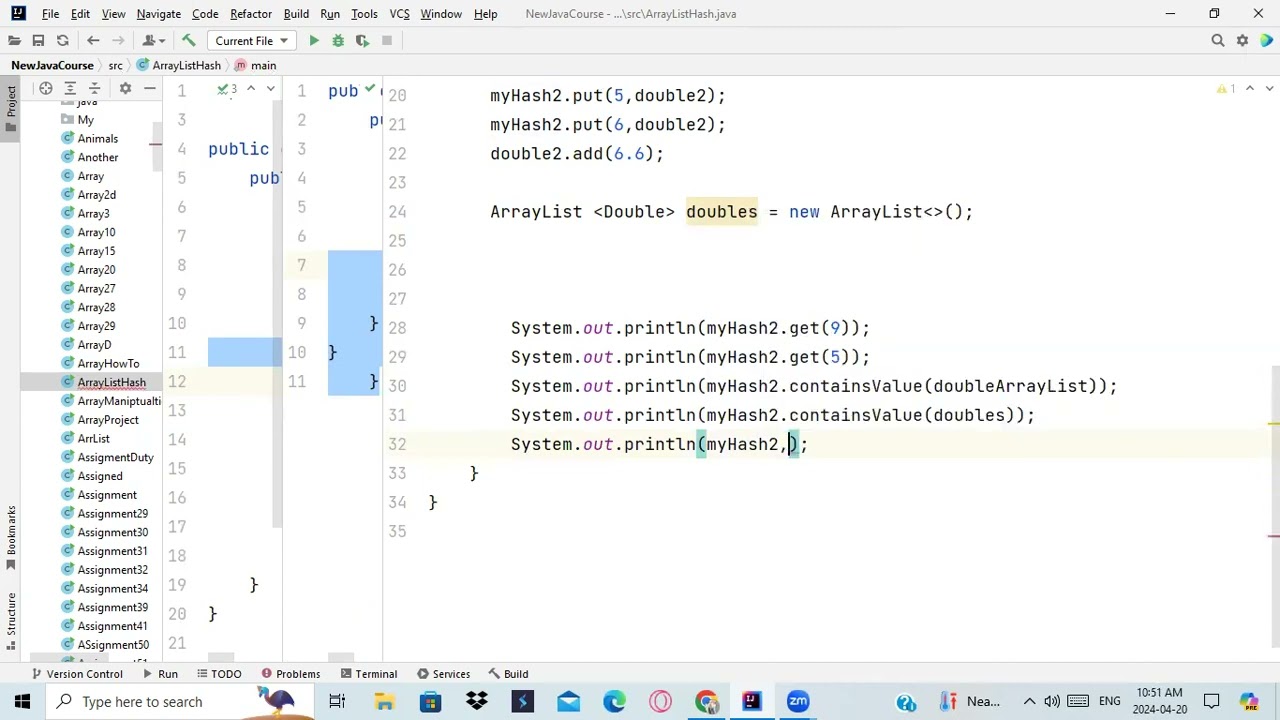Click main method in the breadcrumb

coord(256,65)
